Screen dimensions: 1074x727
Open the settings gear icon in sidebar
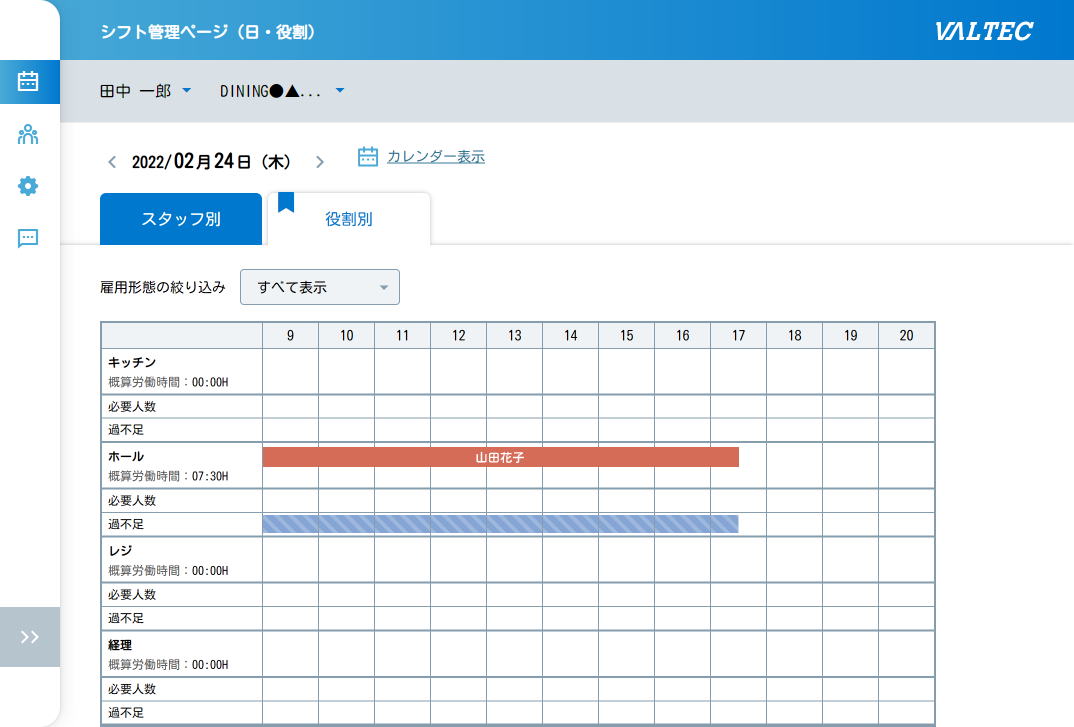click(x=28, y=186)
